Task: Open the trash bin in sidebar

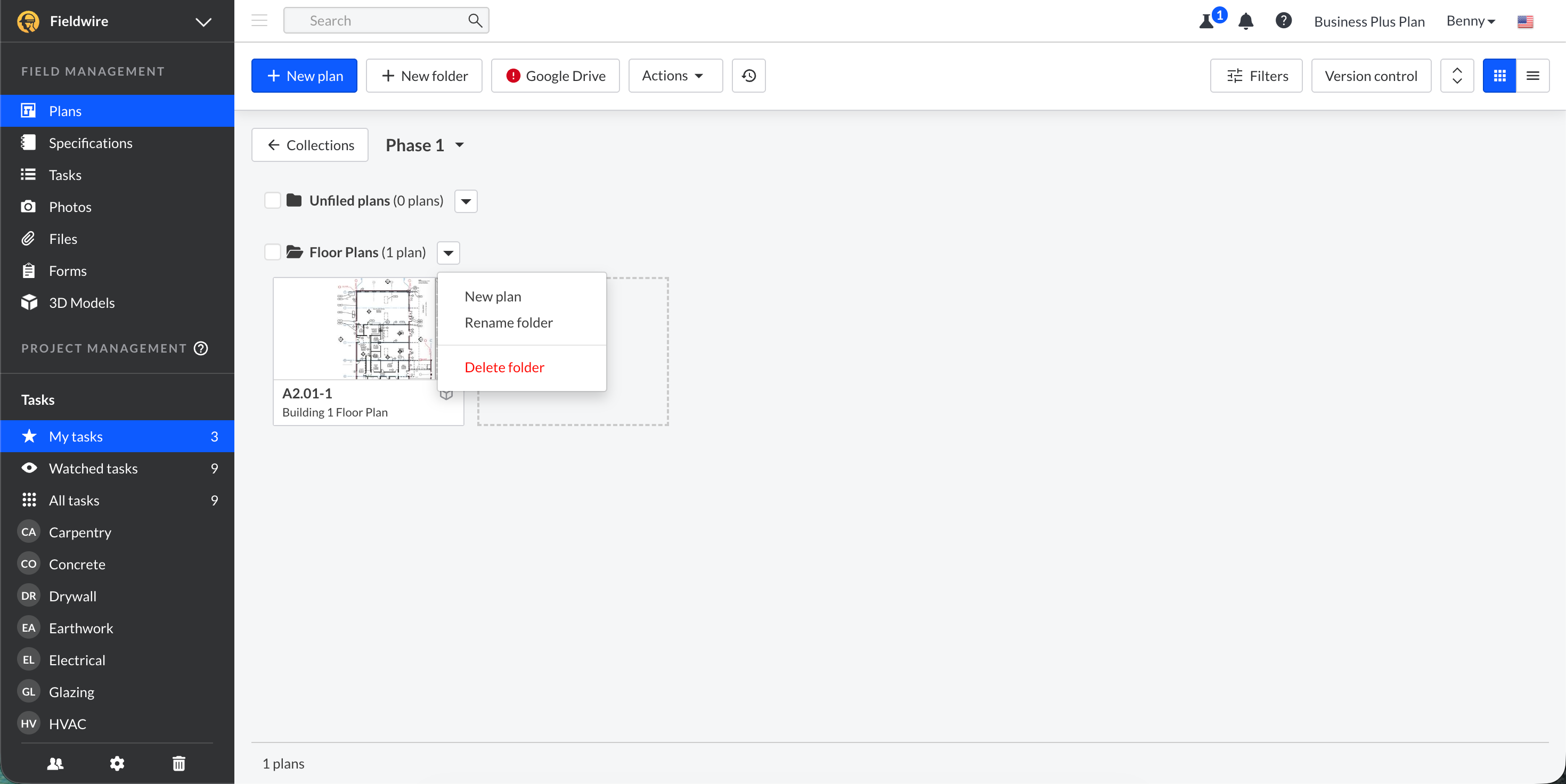Action: 179,763
